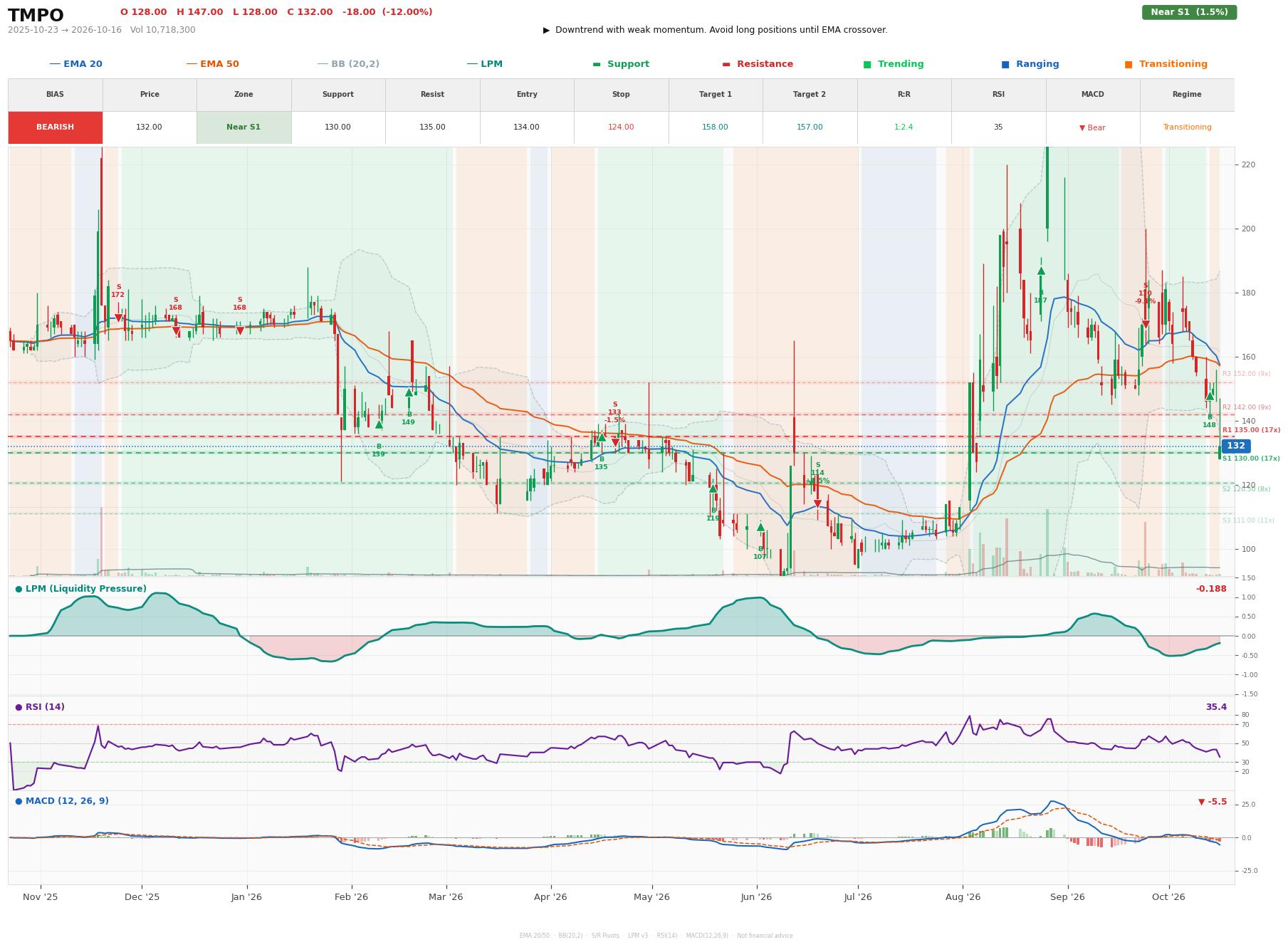
Task: Select the Entry value 134.00
Action: (x=526, y=127)
